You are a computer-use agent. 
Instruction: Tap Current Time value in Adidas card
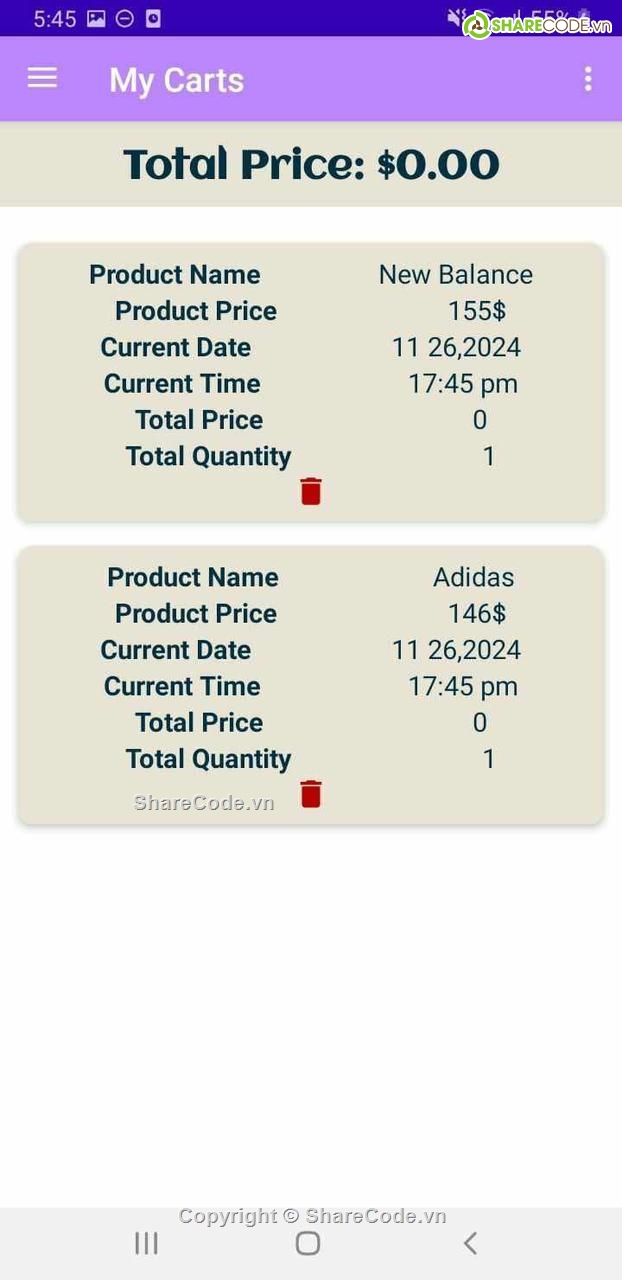[463, 686]
